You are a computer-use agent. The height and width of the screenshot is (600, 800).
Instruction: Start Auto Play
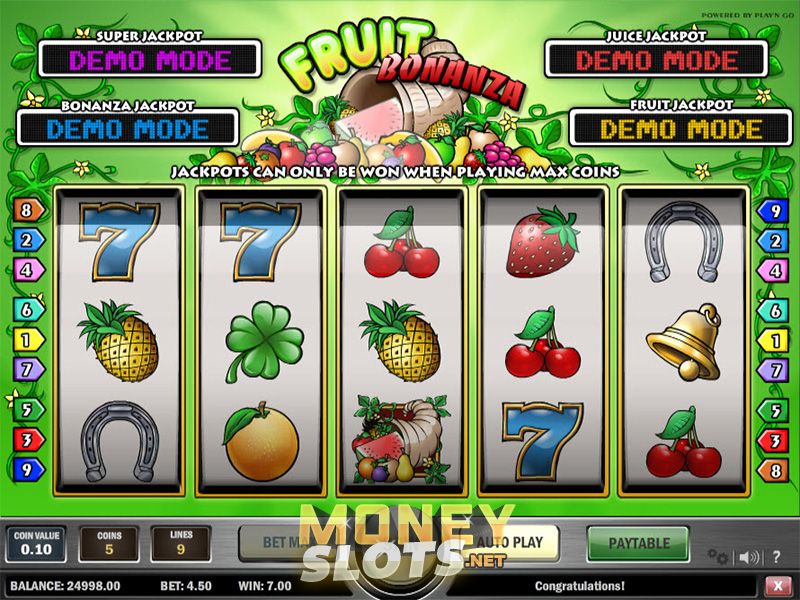pos(510,543)
